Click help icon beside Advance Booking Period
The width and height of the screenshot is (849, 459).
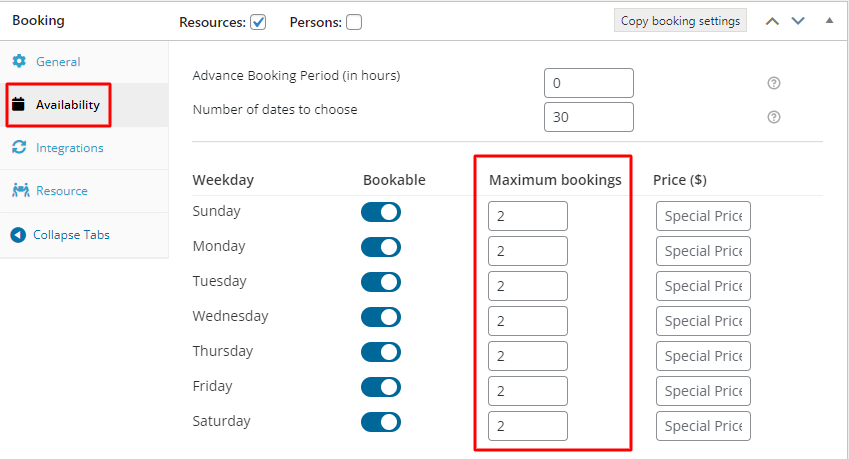point(774,83)
